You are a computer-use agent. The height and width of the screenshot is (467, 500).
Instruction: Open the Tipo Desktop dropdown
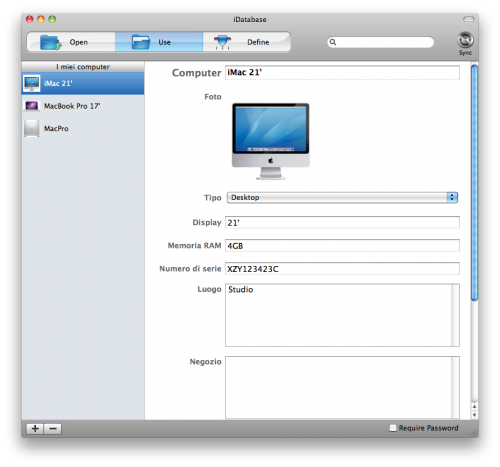point(342,197)
